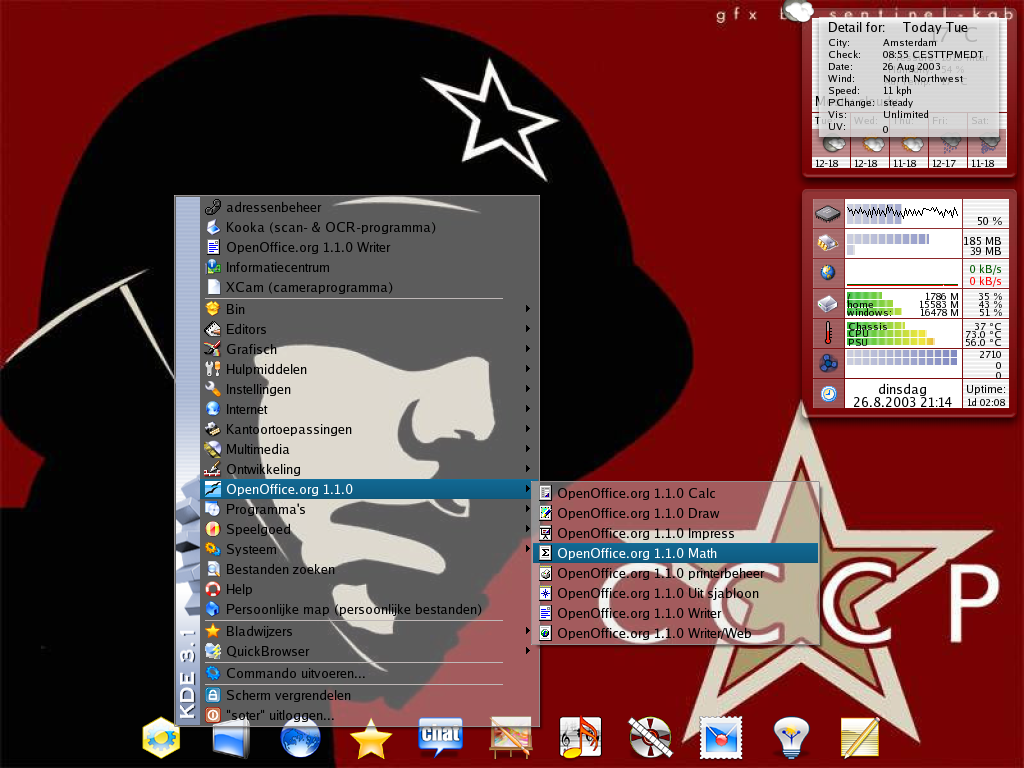This screenshot has width=1024, height=768.
Task: Click the Kantoortoepassingen icon
Action: 212,429
